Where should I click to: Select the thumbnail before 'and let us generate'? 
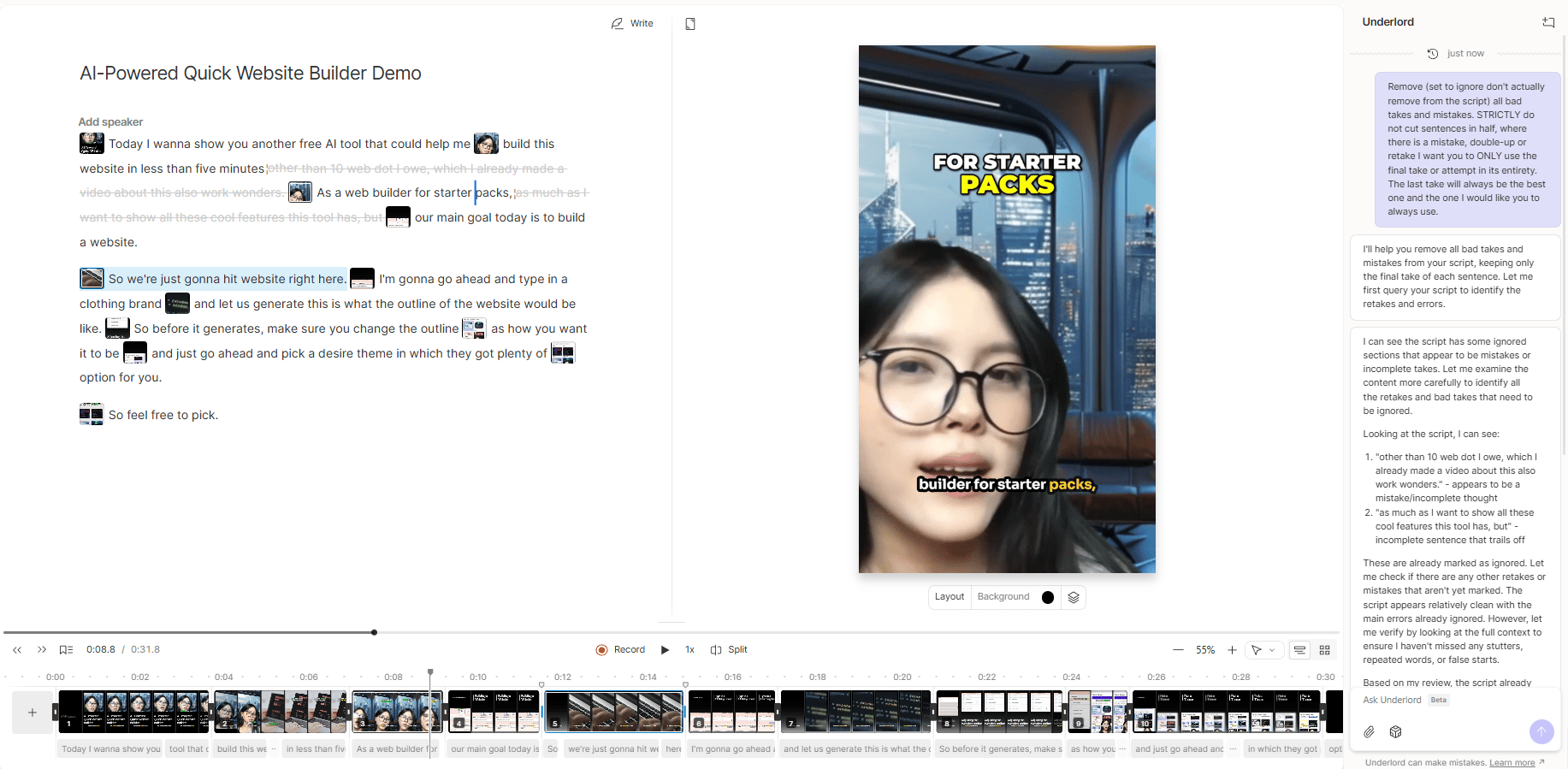pyautogui.click(x=177, y=304)
